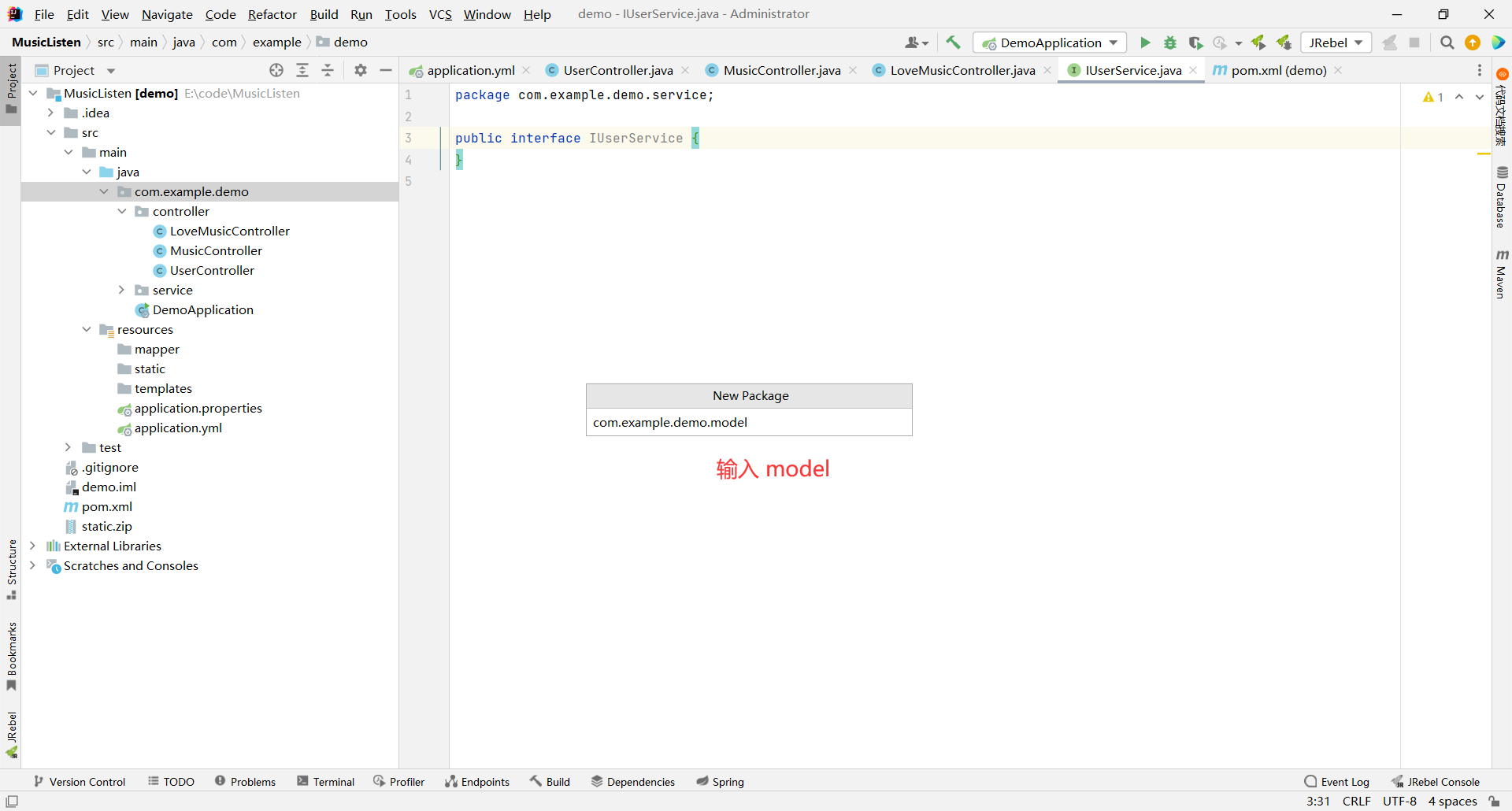Expand Scratches and Consoles node
Image resolution: width=1512 pixels, height=811 pixels.
click(x=32, y=565)
